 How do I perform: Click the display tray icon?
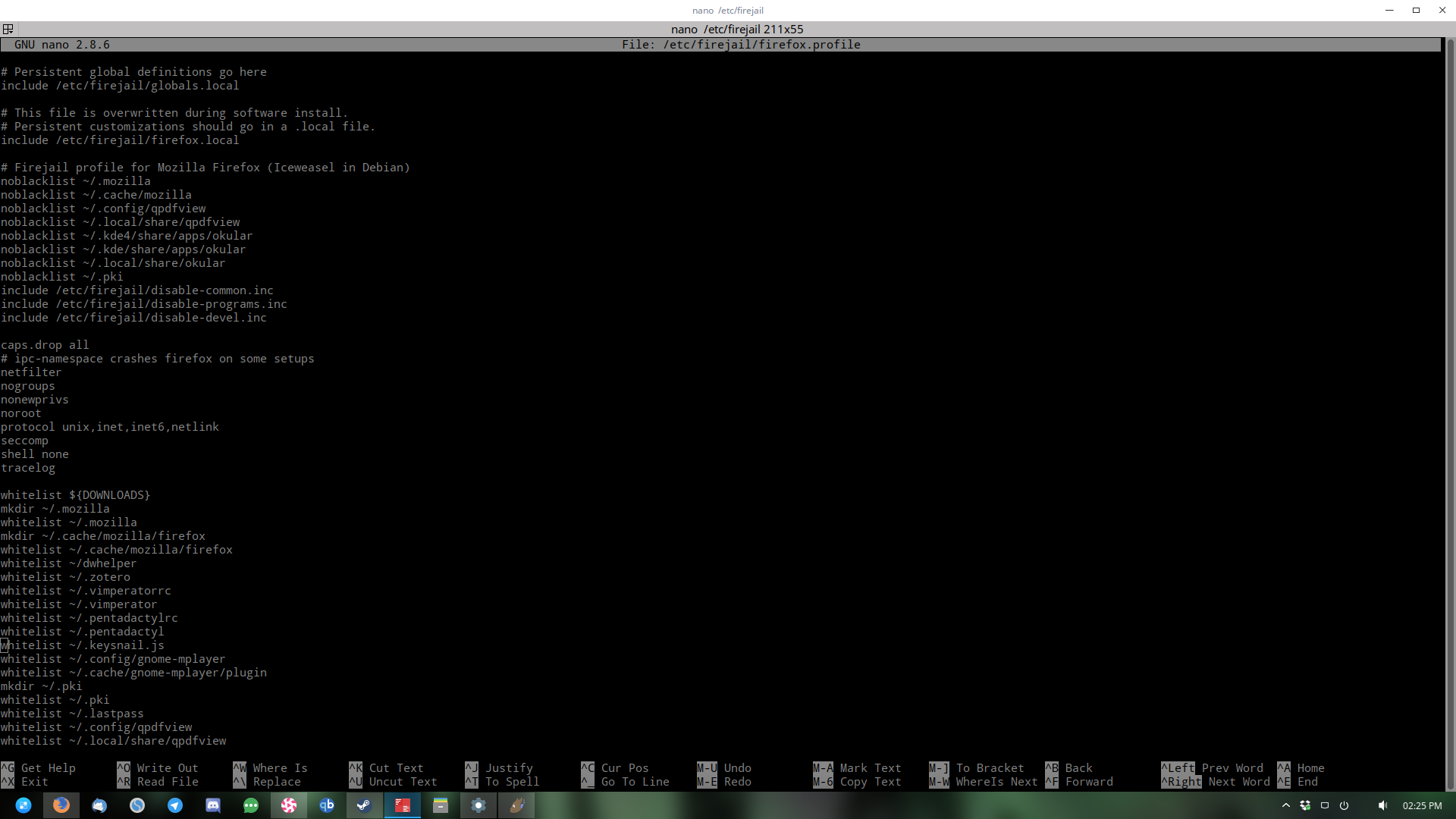pos(1325,805)
